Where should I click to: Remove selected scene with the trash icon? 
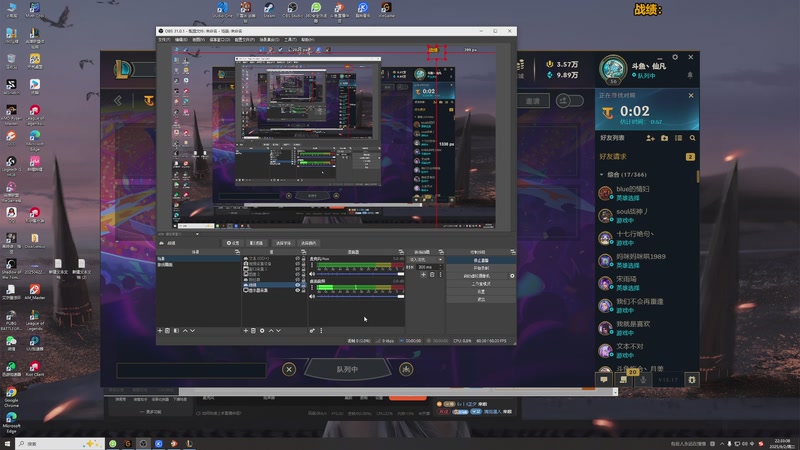tap(167, 331)
